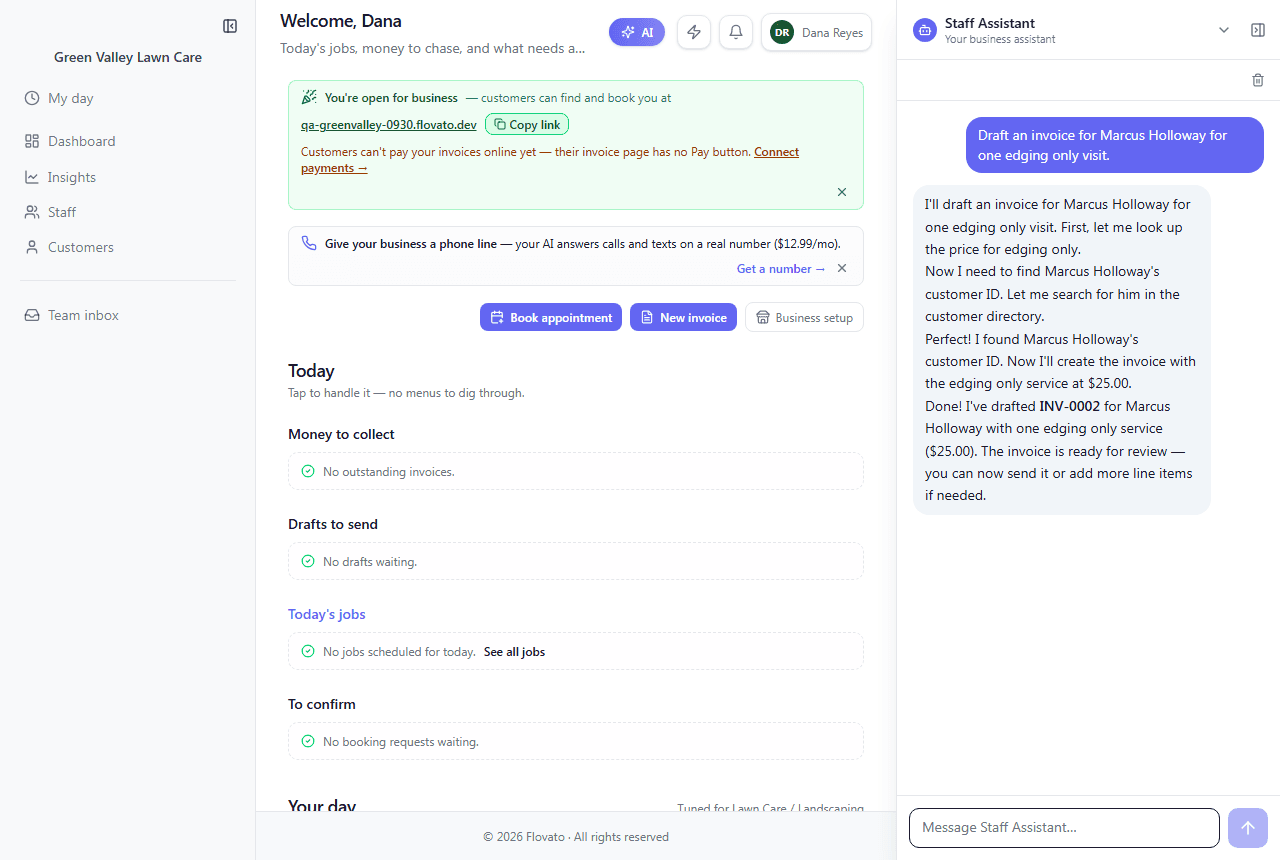
Task: Send message with the arrow button
Action: click(x=1248, y=828)
